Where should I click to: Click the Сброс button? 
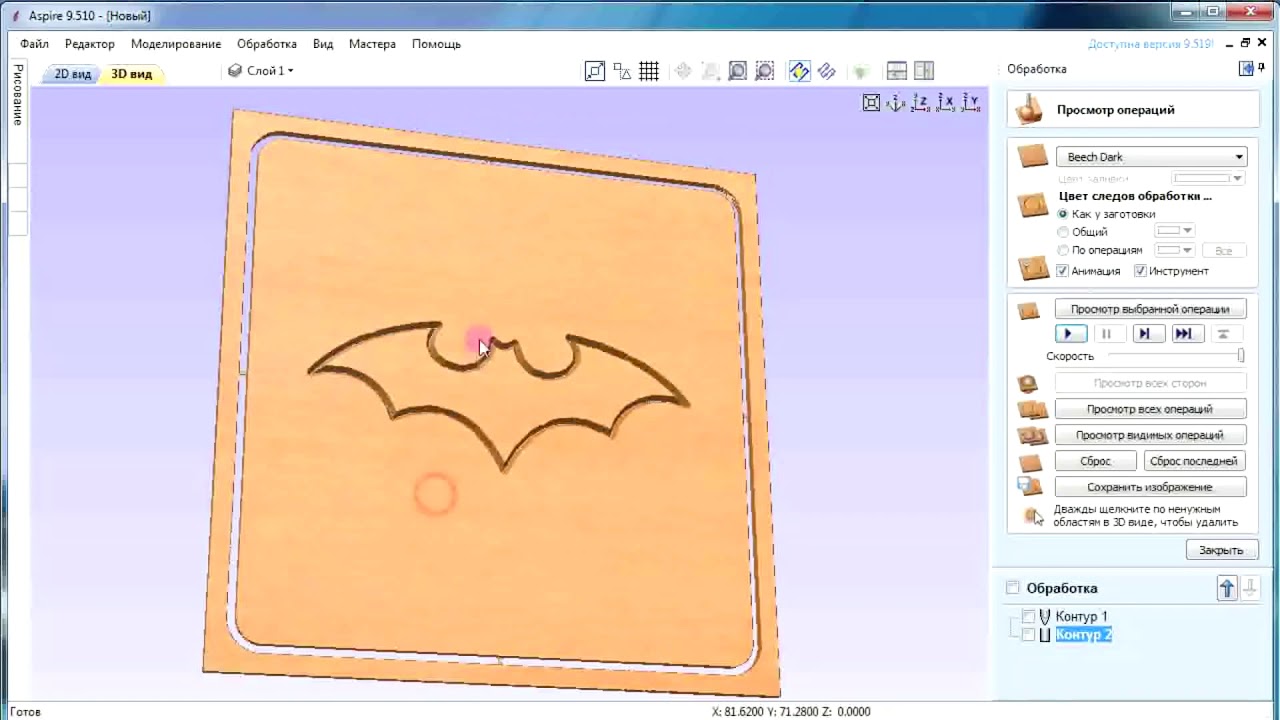click(x=1096, y=461)
